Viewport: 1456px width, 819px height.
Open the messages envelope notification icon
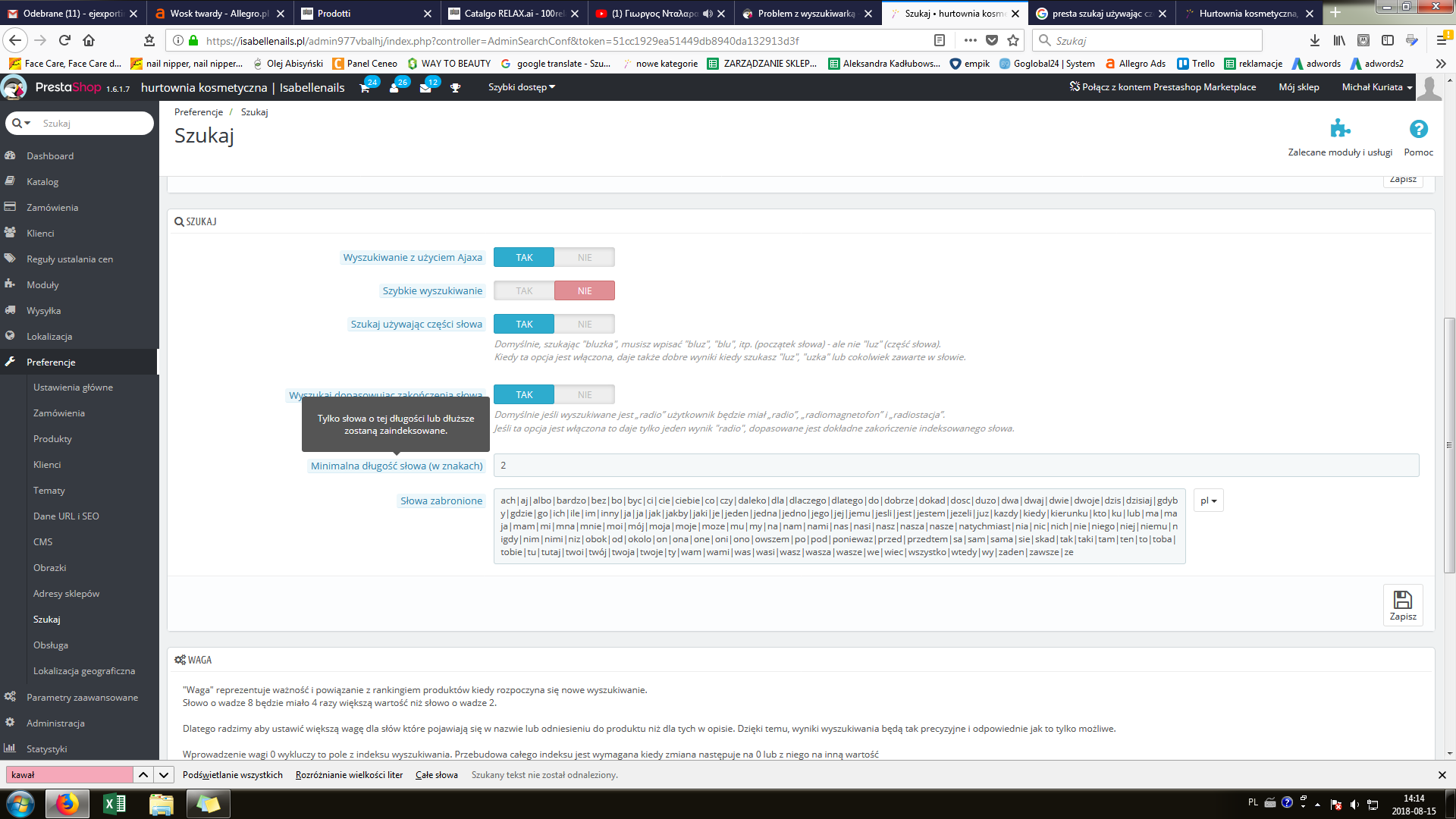pyautogui.click(x=425, y=88)
